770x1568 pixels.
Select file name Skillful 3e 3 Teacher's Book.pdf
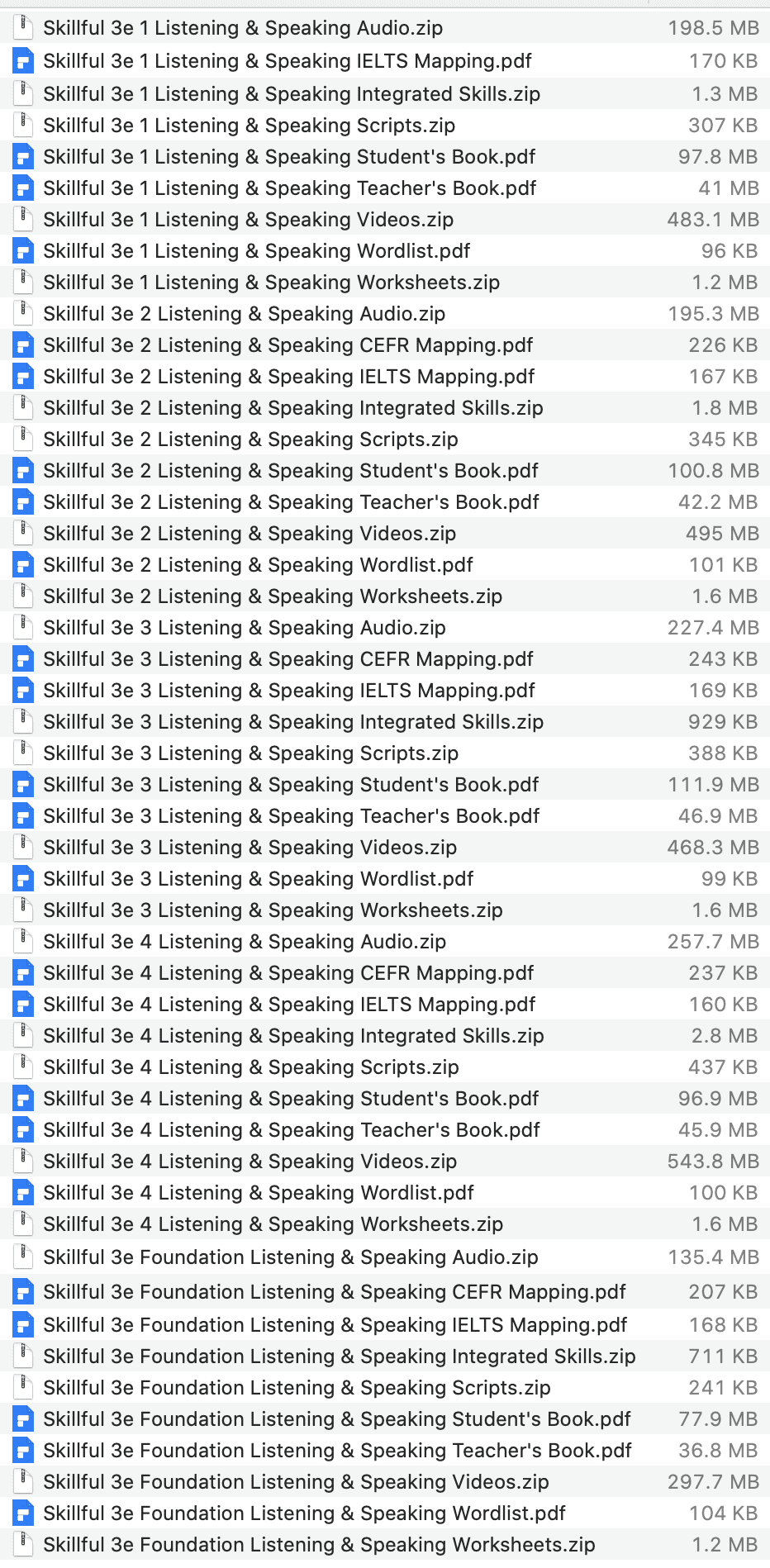click(292, 816)
